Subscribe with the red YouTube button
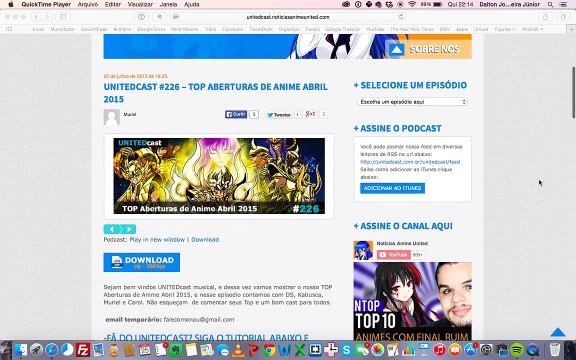This screenshot has width=576, height=360. pos(393,255)
